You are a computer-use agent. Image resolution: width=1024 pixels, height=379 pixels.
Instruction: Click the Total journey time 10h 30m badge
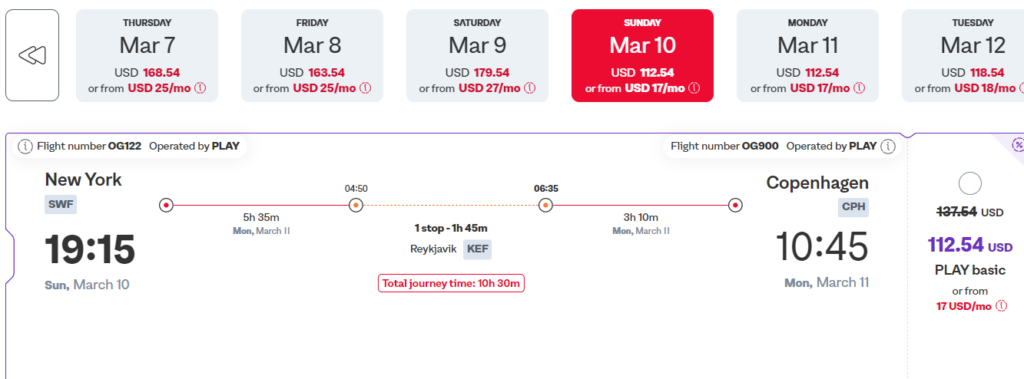(x=451, y=284)
